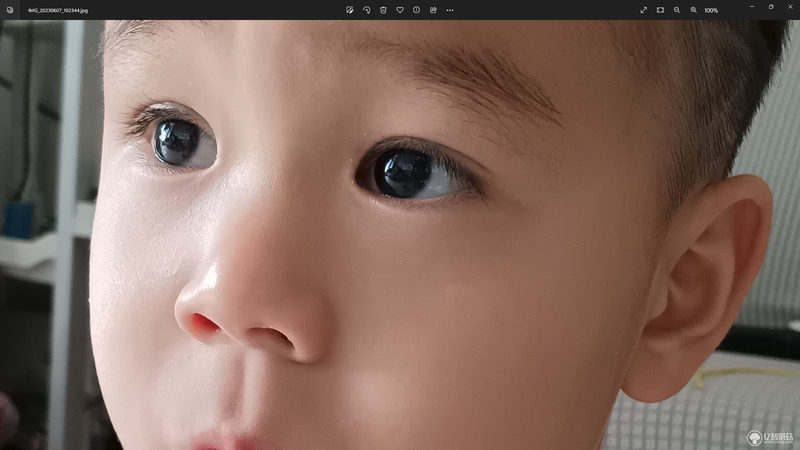The height and width of the screenshot is (450, 800).
Task: Click the Photos app icon in title bar
Action: coord(10,10)
